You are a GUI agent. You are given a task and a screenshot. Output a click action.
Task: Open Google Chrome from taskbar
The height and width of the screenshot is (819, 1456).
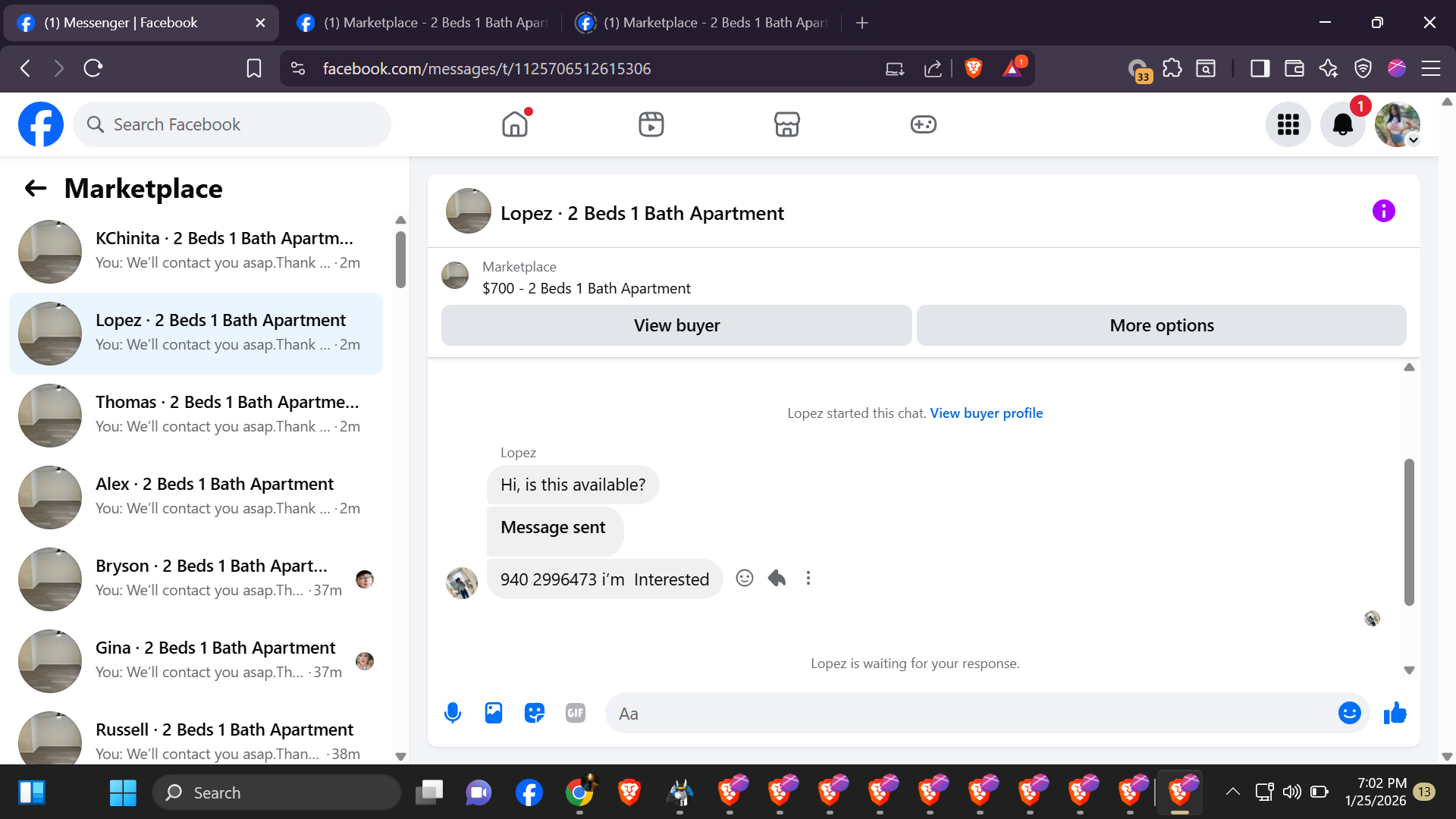(x=579, y=792)
